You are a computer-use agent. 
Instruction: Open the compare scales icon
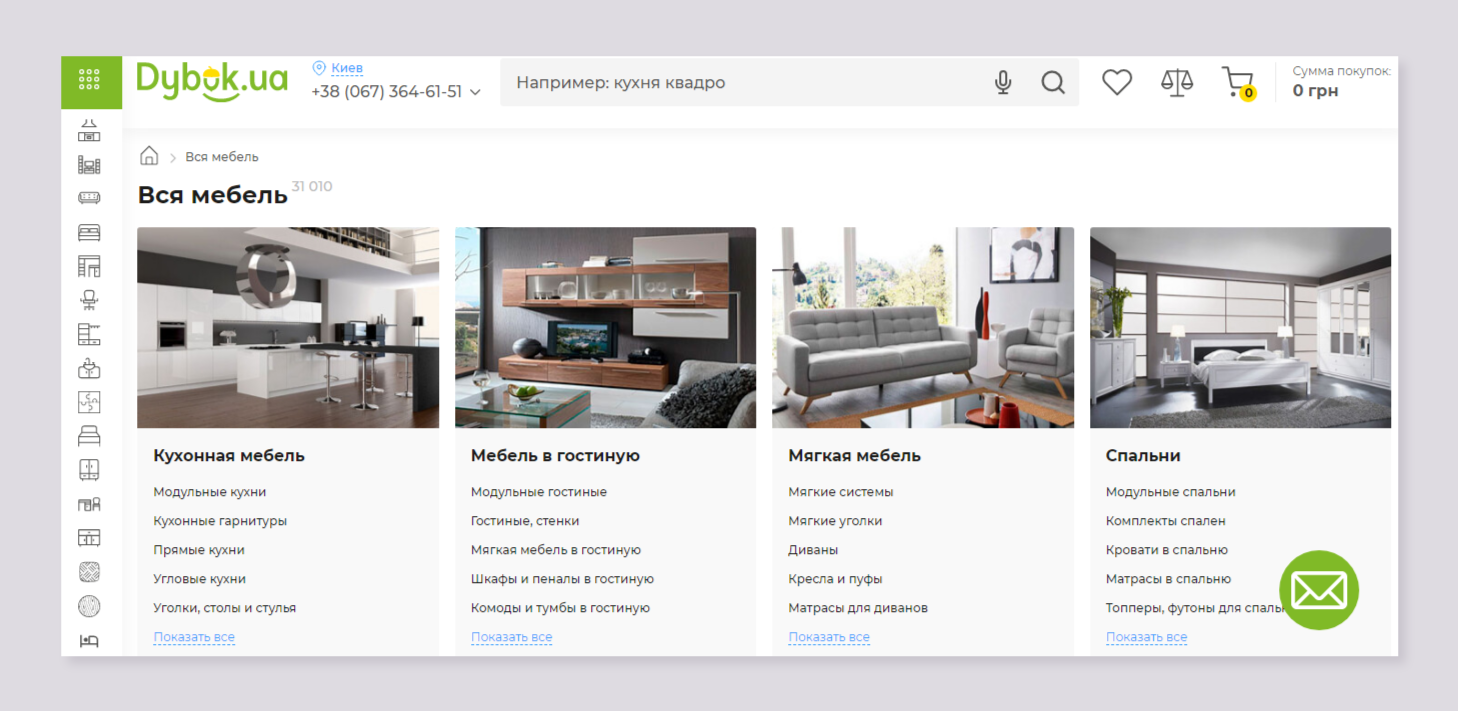(x=1176, y=83)
